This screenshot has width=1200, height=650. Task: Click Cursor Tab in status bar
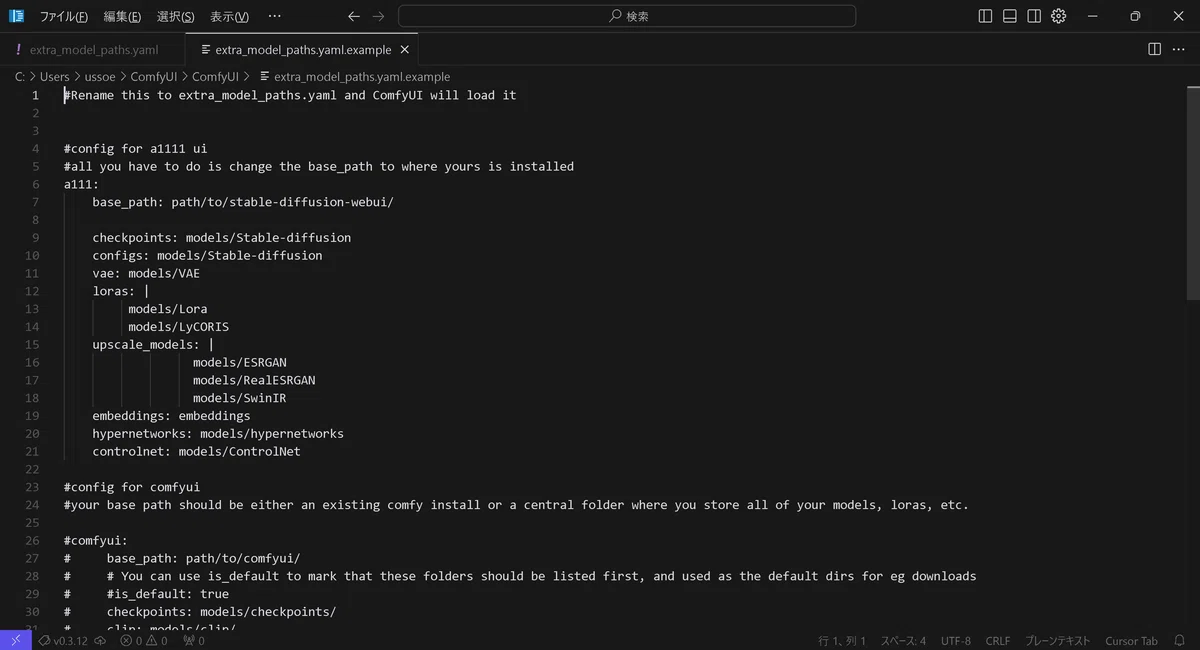(1131, 641)
